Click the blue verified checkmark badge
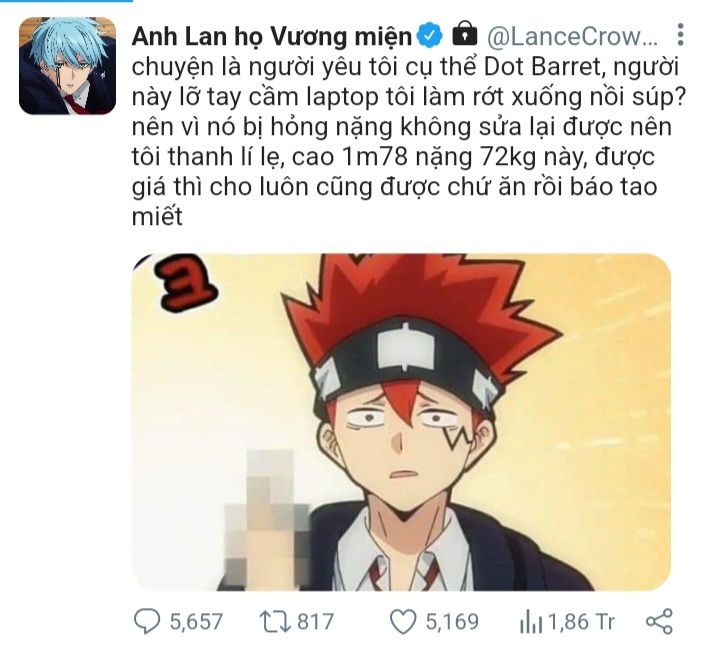This screenshot has width=720, height=647. (429, 35)
